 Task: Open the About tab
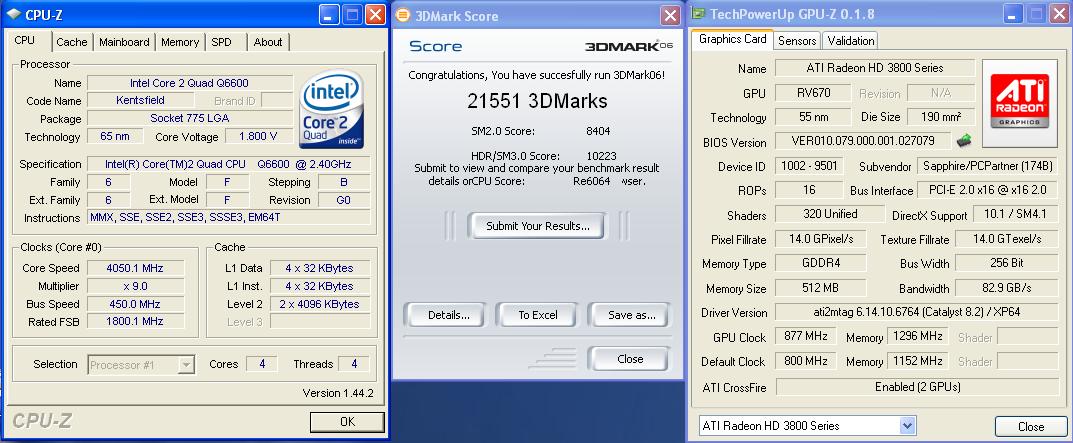coord(268,42)
